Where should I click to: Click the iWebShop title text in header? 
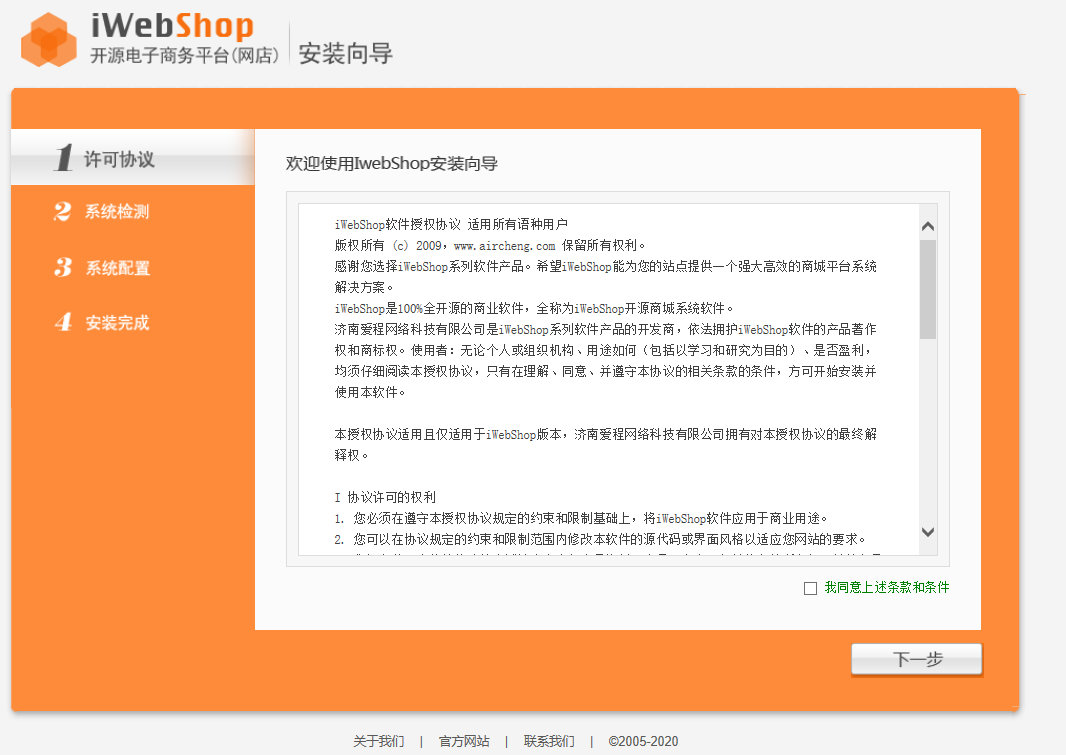pos(172,26)
